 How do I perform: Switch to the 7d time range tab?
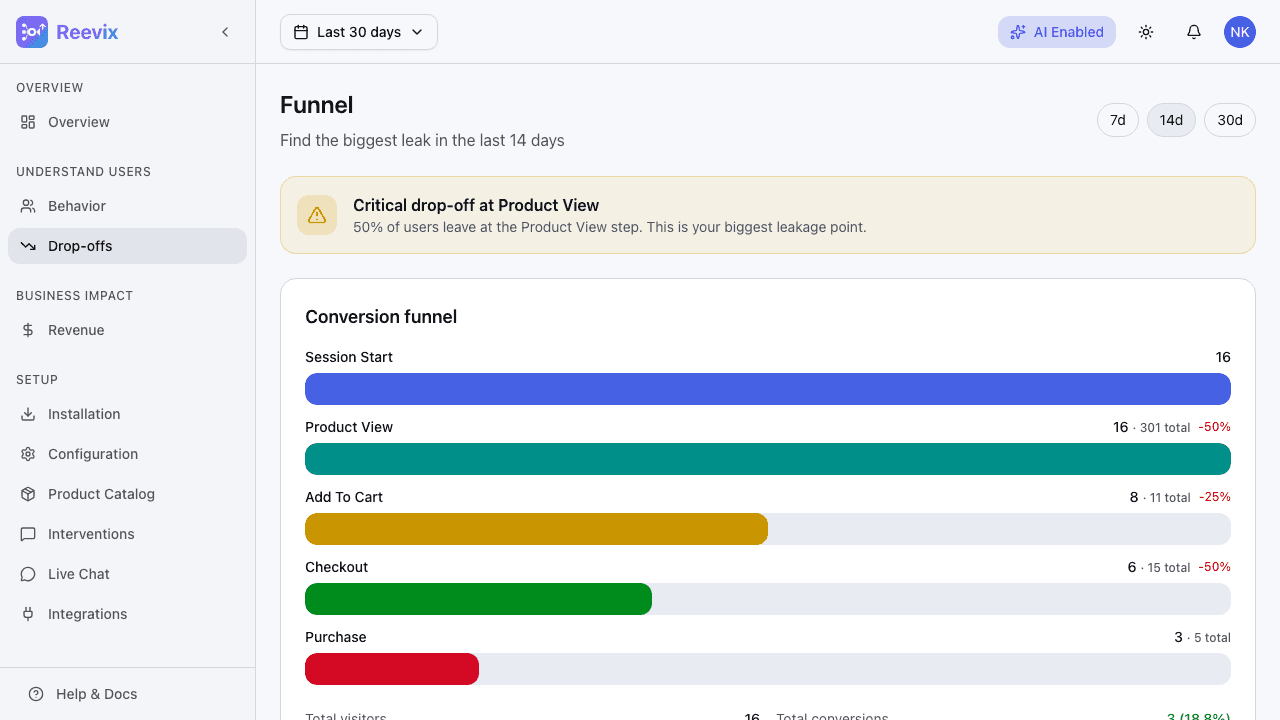pos(1117,119)
